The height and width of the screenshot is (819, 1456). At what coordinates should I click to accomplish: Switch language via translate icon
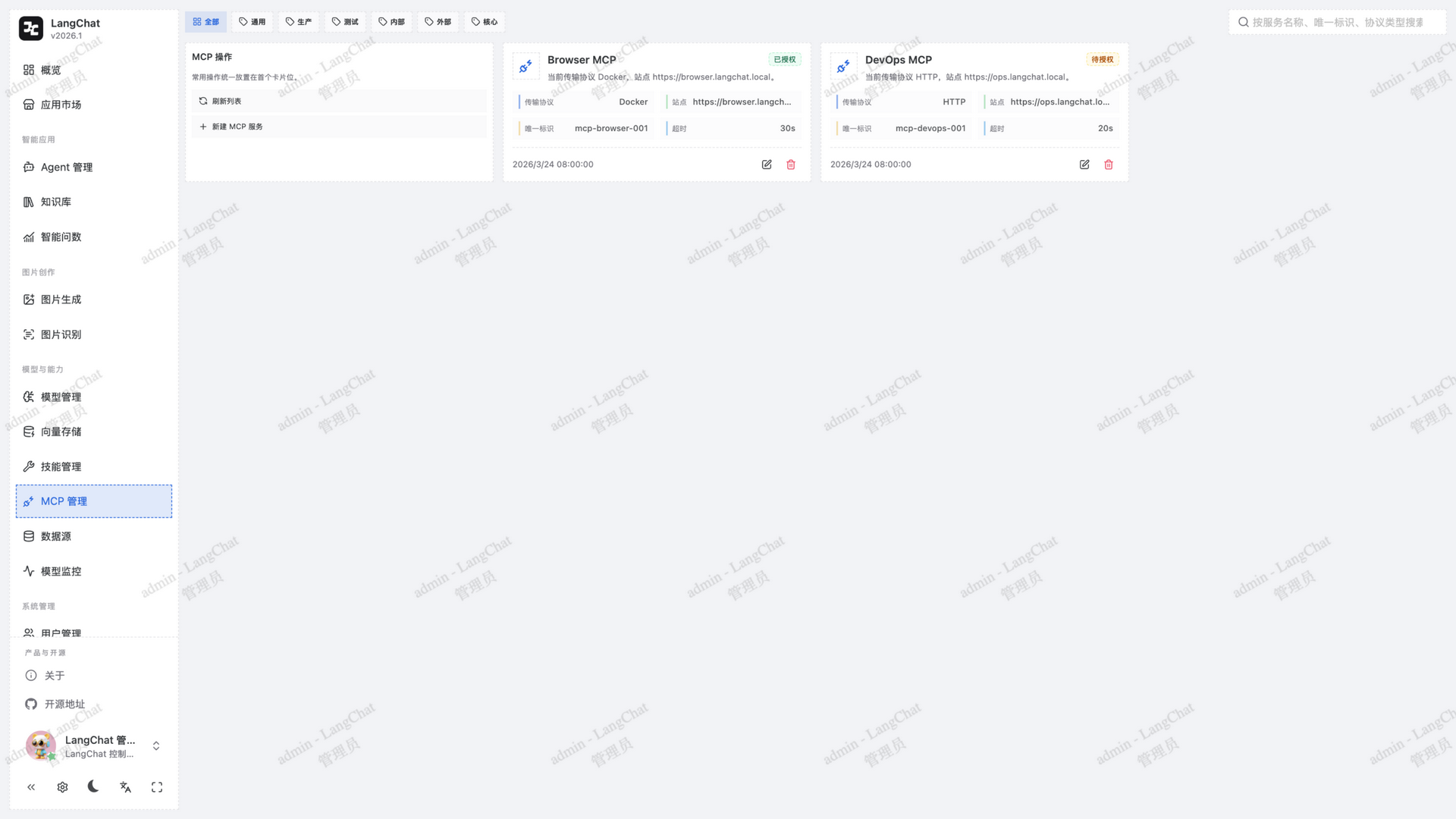click(x=125, y=787)
